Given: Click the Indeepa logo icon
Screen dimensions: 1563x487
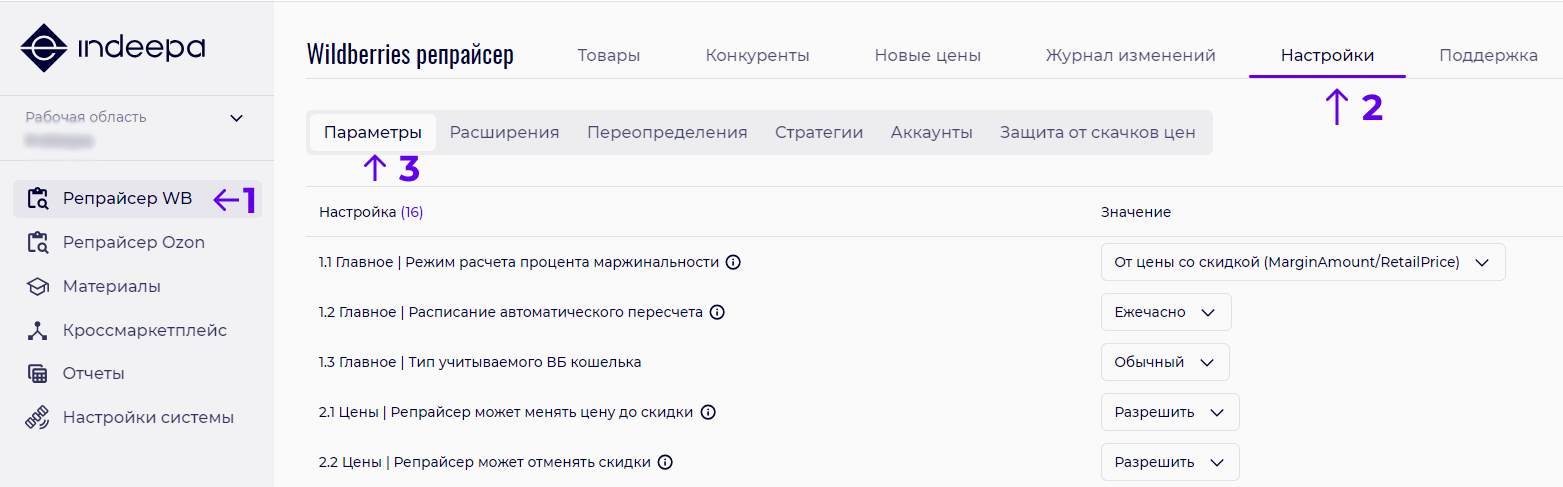Looking at the screenshot, I should click(43, 48).
